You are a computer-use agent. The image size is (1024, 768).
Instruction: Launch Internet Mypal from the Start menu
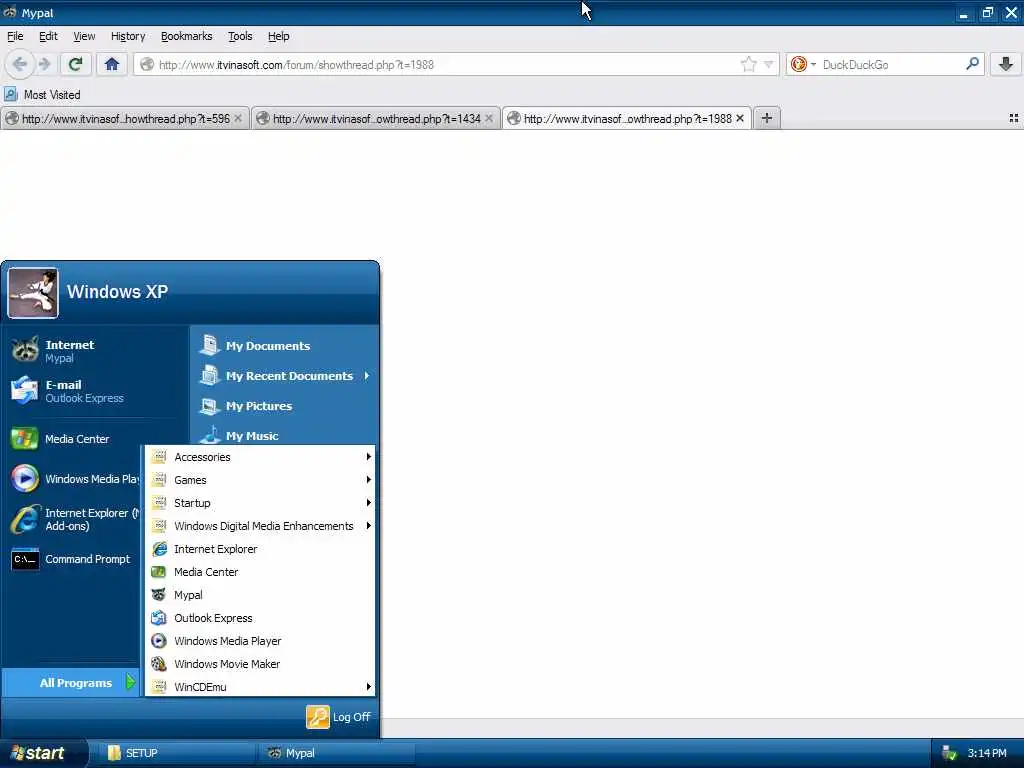[x=95, y=351]
